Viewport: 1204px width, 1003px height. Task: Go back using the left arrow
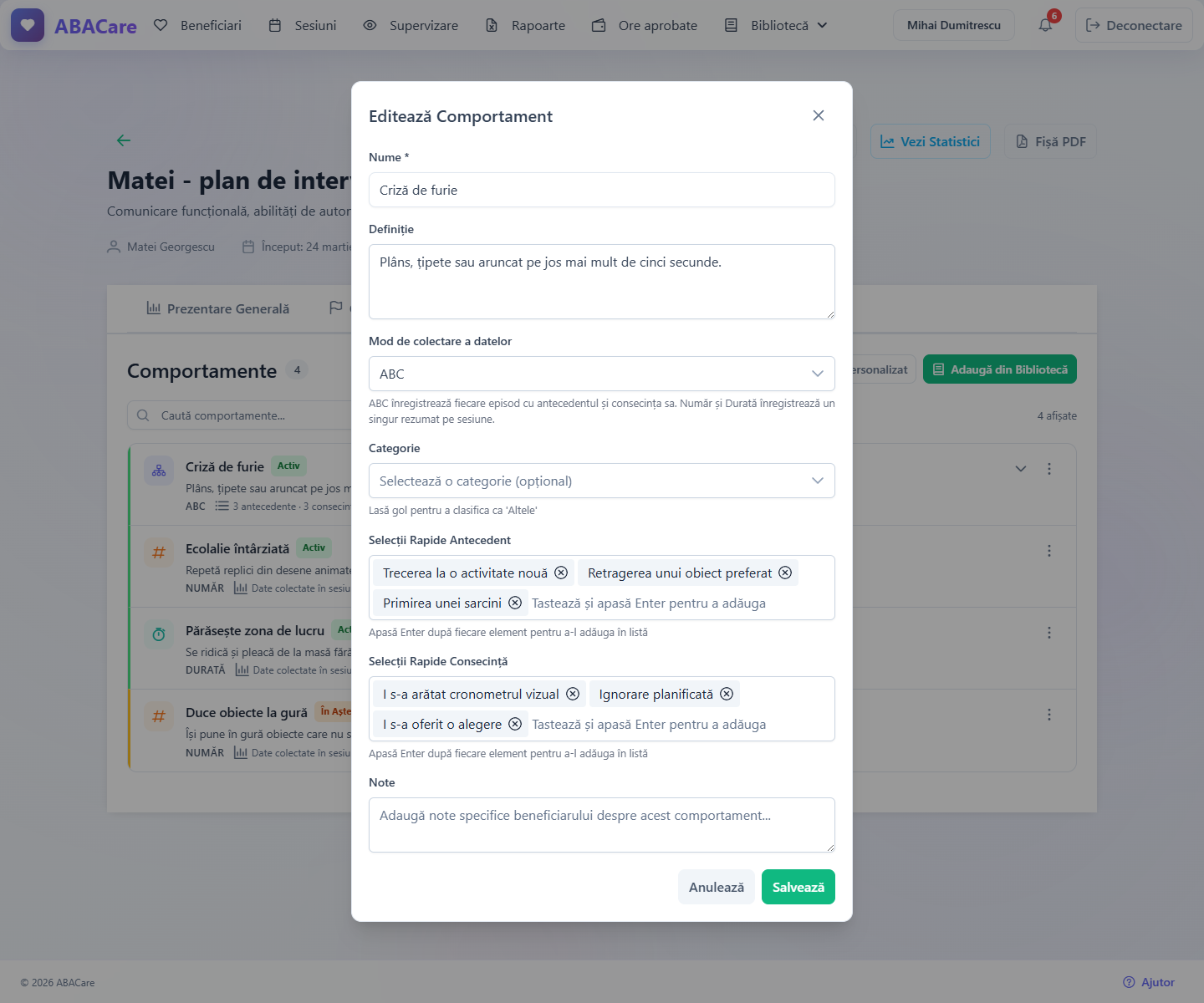[124, 140]
